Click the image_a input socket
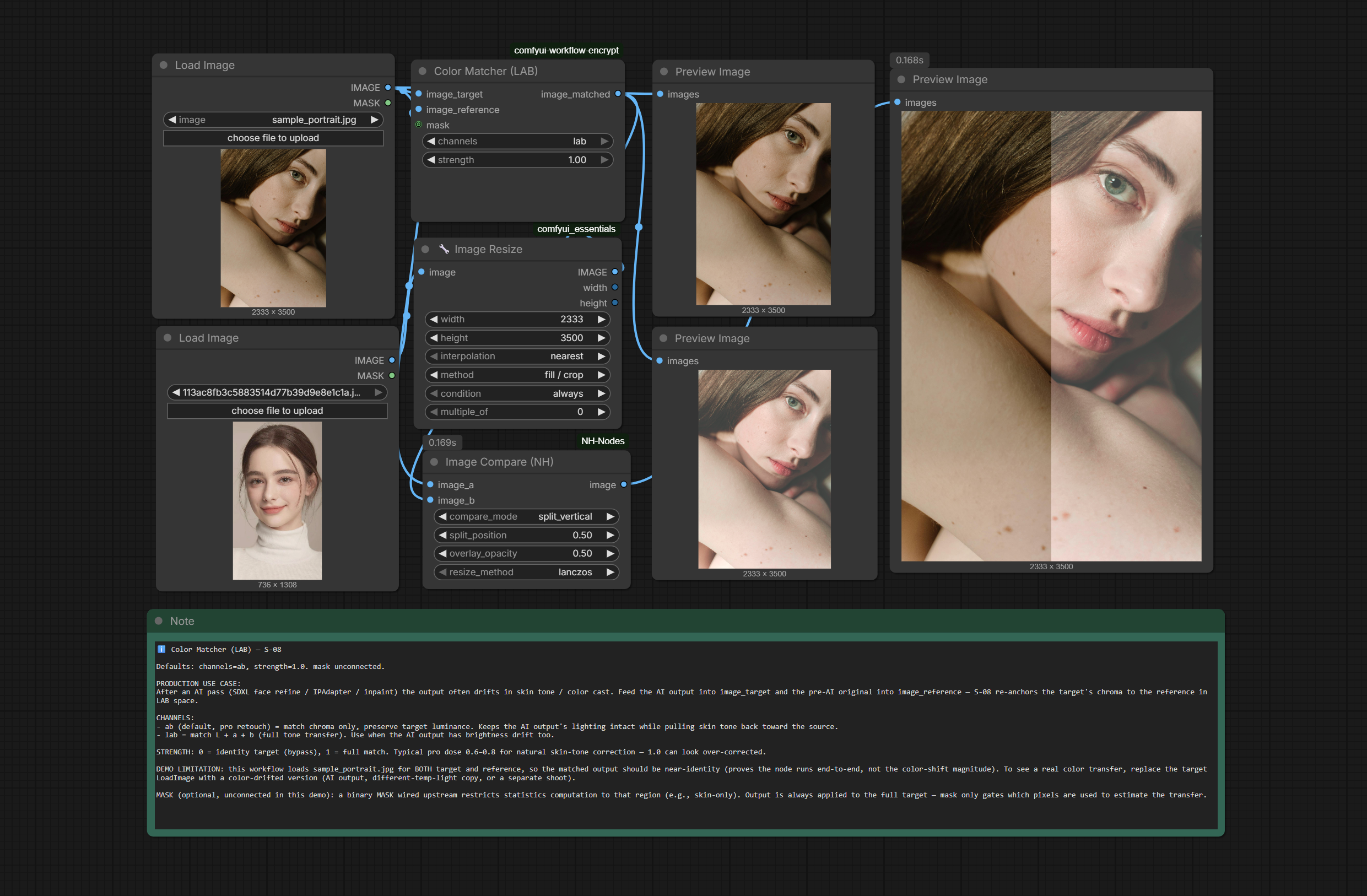 (430, 484)
